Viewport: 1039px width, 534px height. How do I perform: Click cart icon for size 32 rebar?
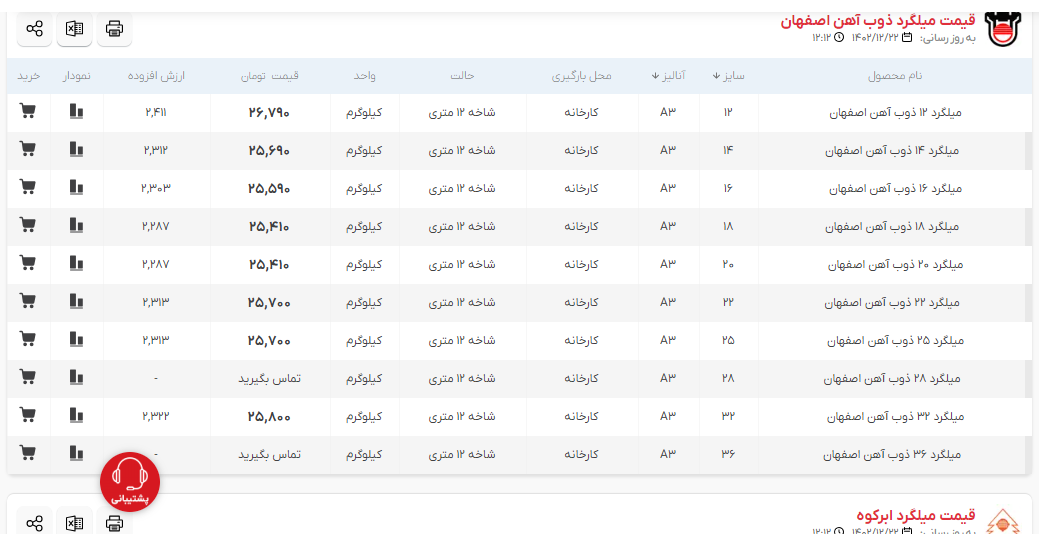(28, 416)
